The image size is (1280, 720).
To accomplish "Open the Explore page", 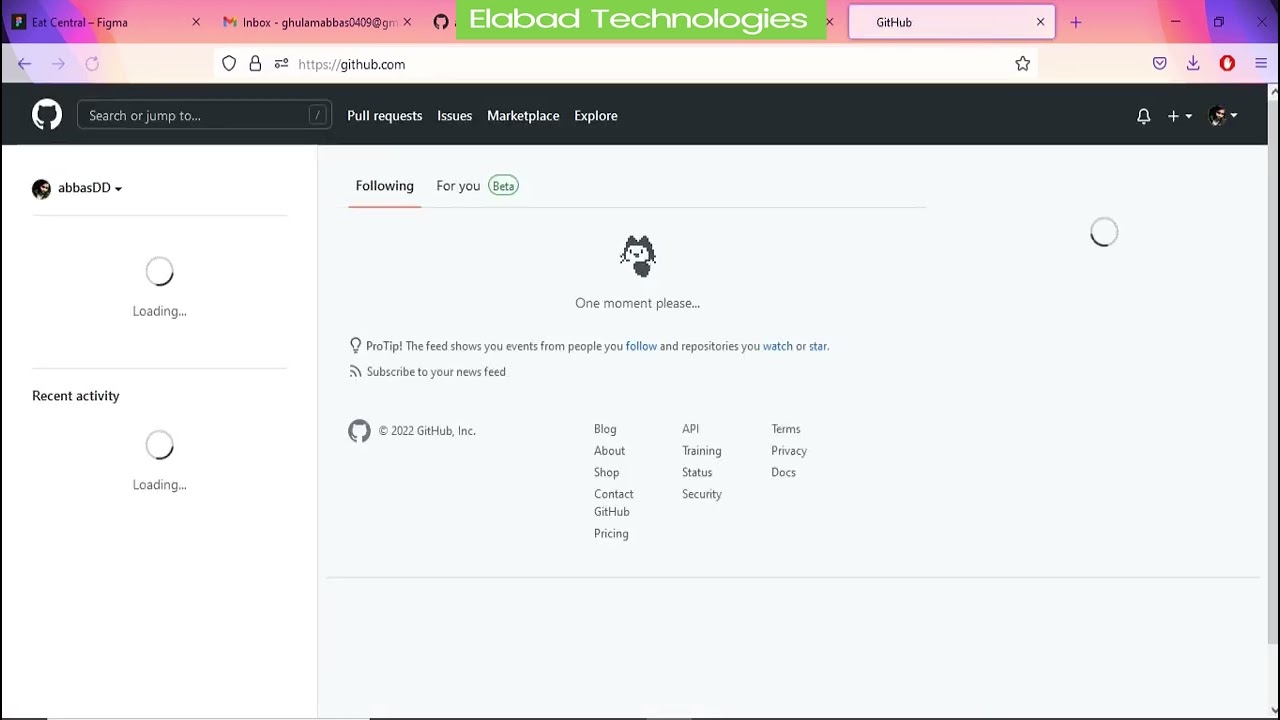I will tap(595, 115).
